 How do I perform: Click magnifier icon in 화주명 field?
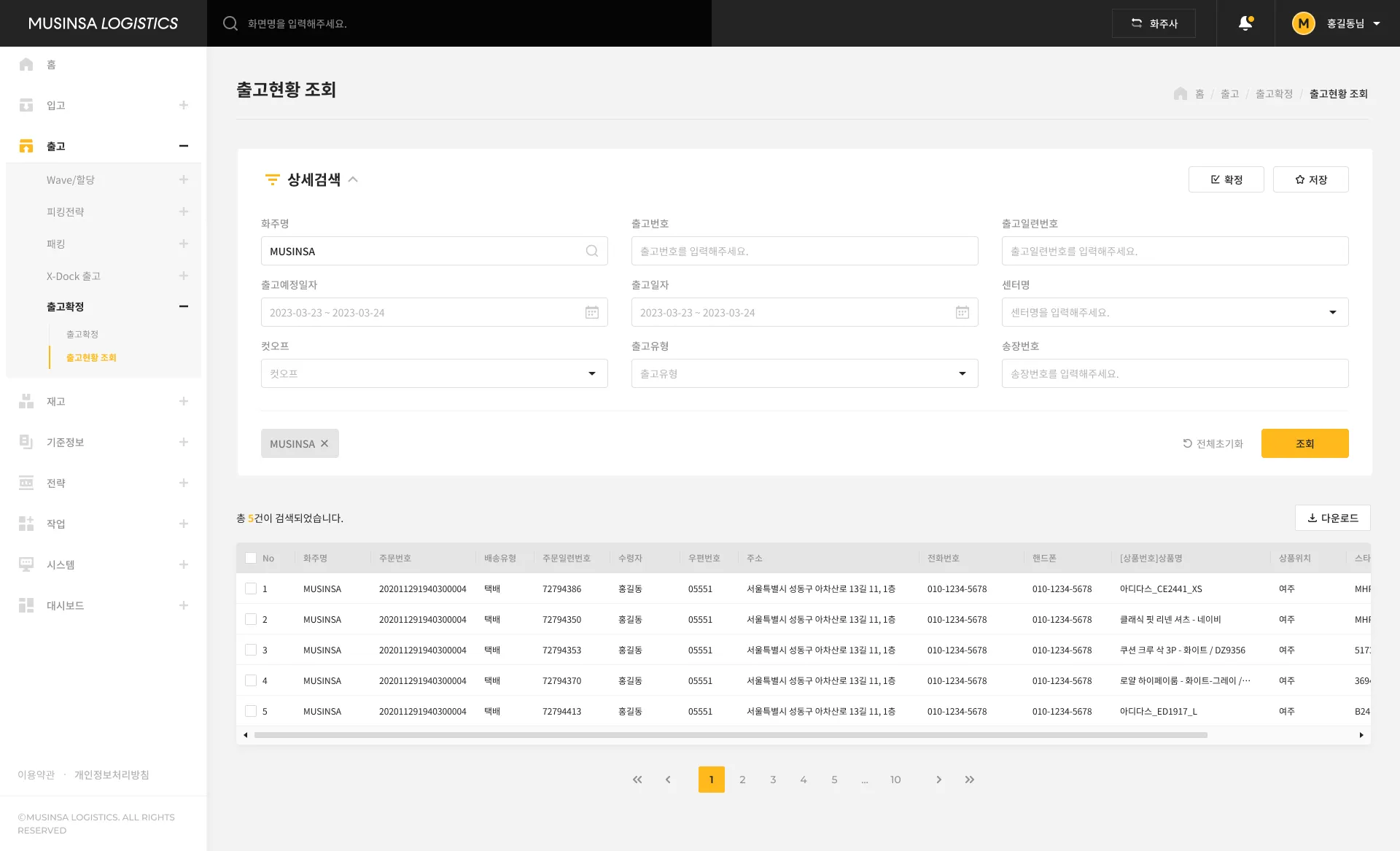[x=591, y=251]
